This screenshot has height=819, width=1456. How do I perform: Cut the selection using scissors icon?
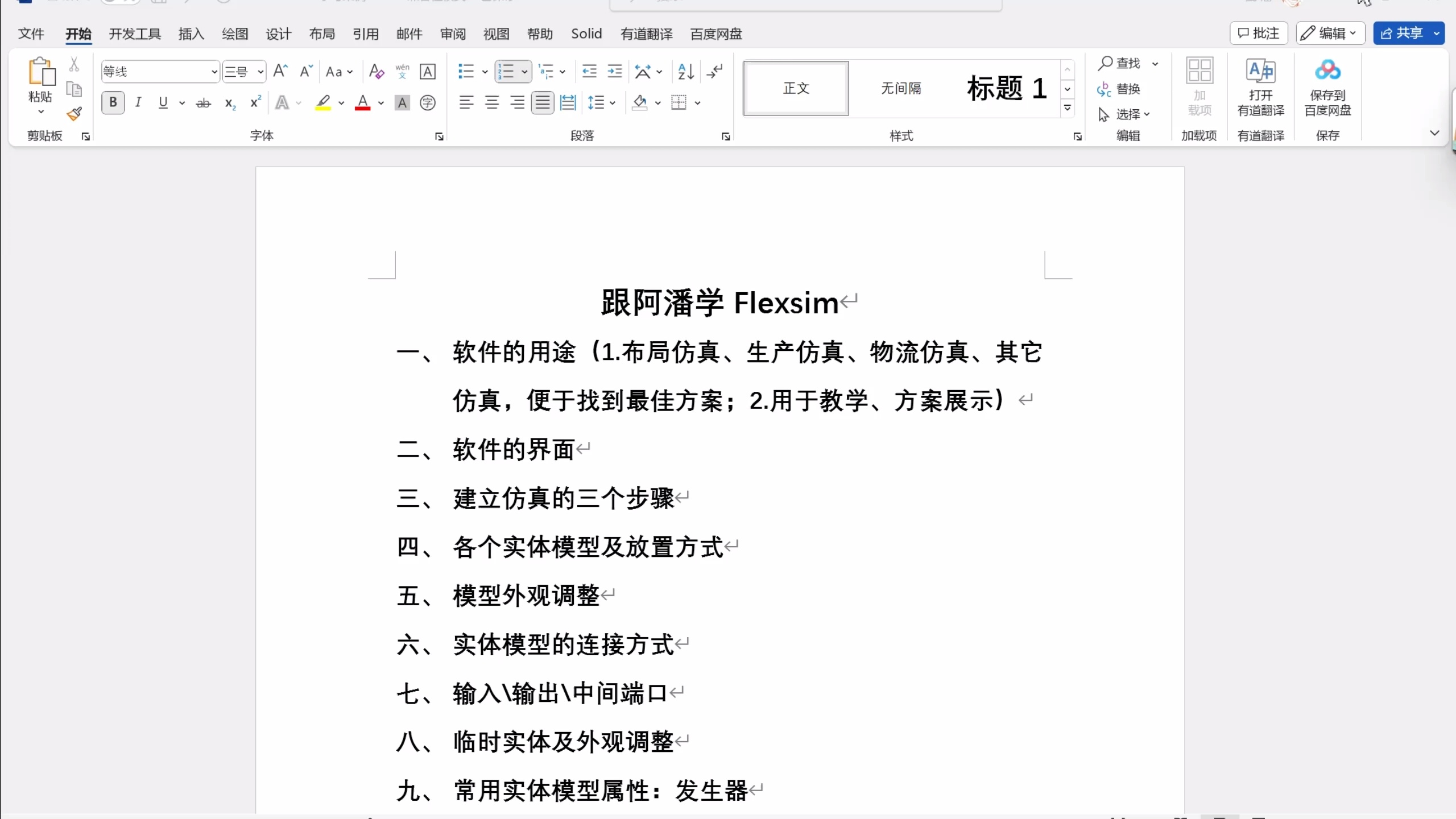coord(74,63)
